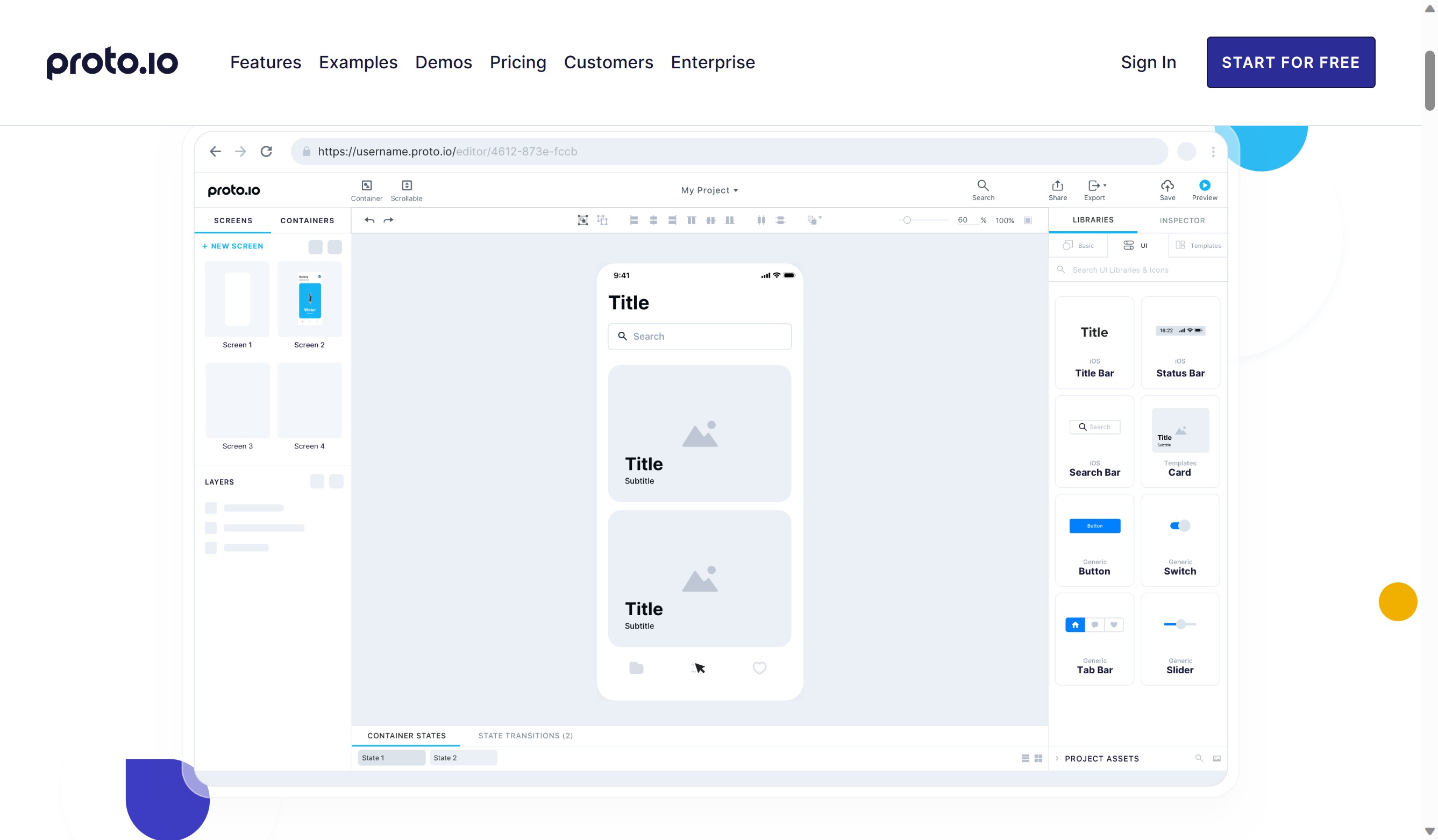Screen dimensions: 1438x840
Task: Pick the iOS Status Bar component
Action: 1179,342
